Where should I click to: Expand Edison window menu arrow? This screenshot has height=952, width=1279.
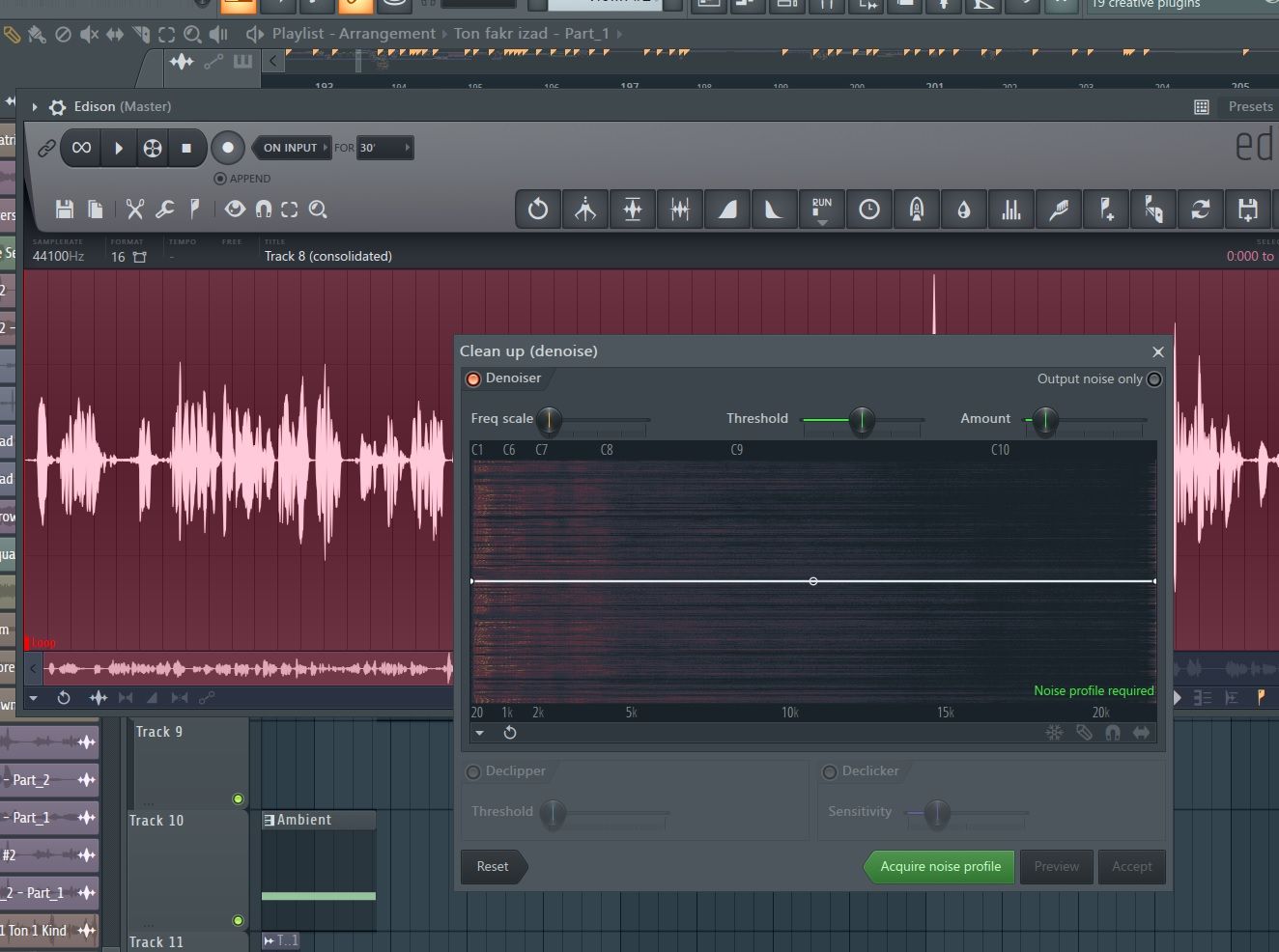pos(35,107)
